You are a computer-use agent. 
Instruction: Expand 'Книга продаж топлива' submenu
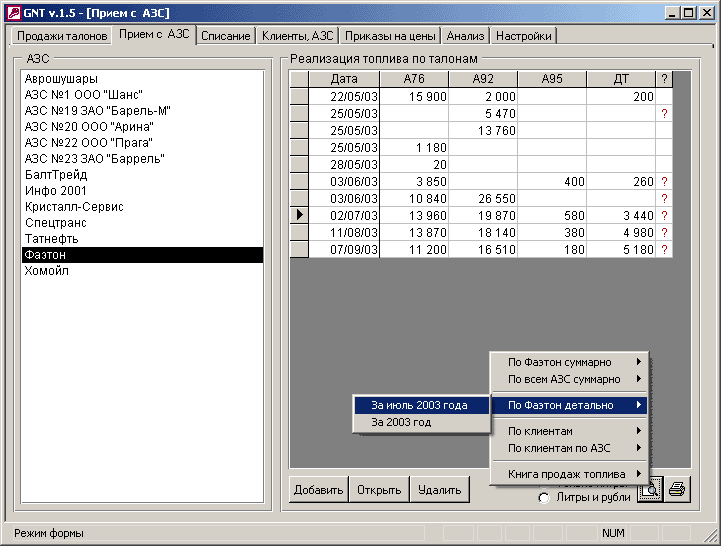[x=569, y=474]
